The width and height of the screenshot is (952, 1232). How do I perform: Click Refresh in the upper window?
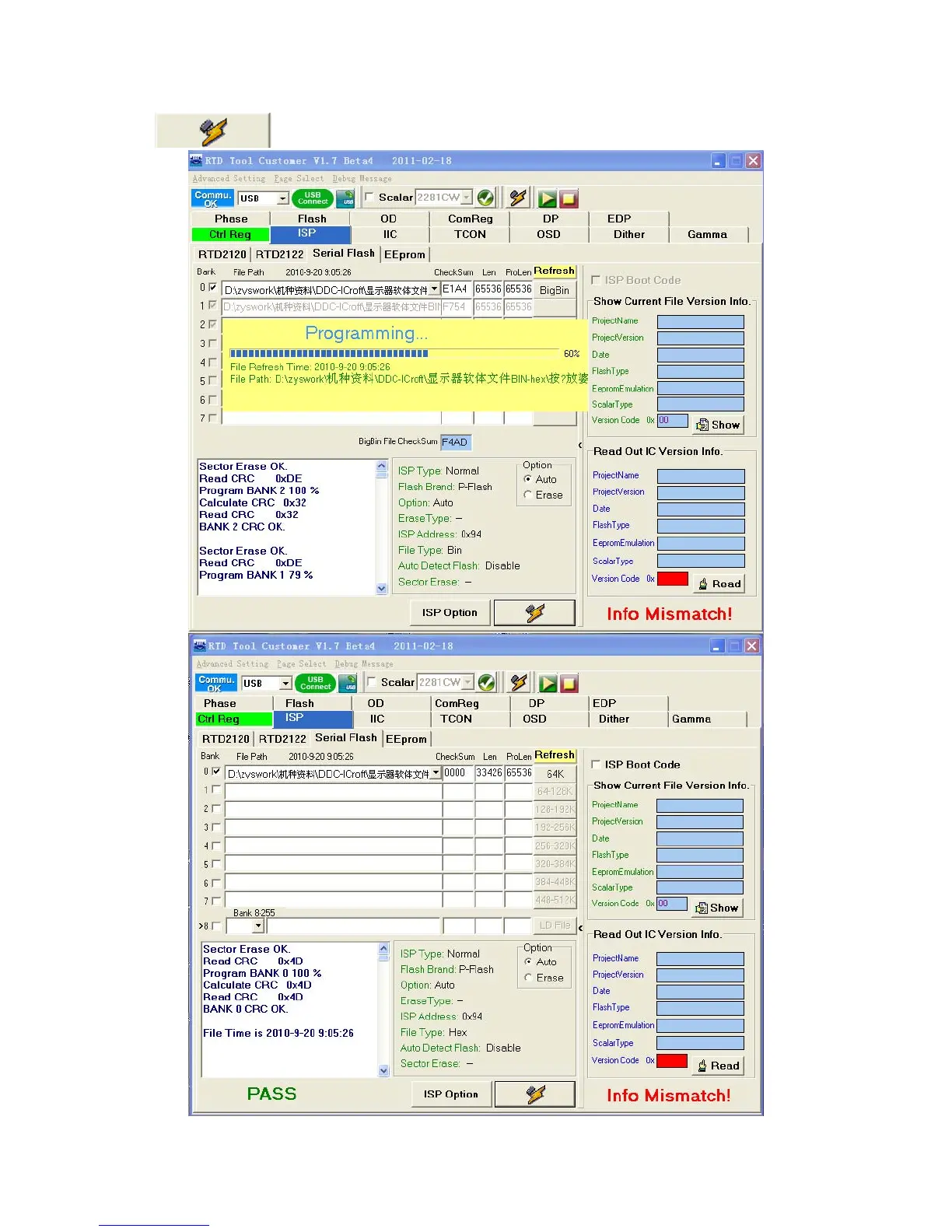click(555, 271)
